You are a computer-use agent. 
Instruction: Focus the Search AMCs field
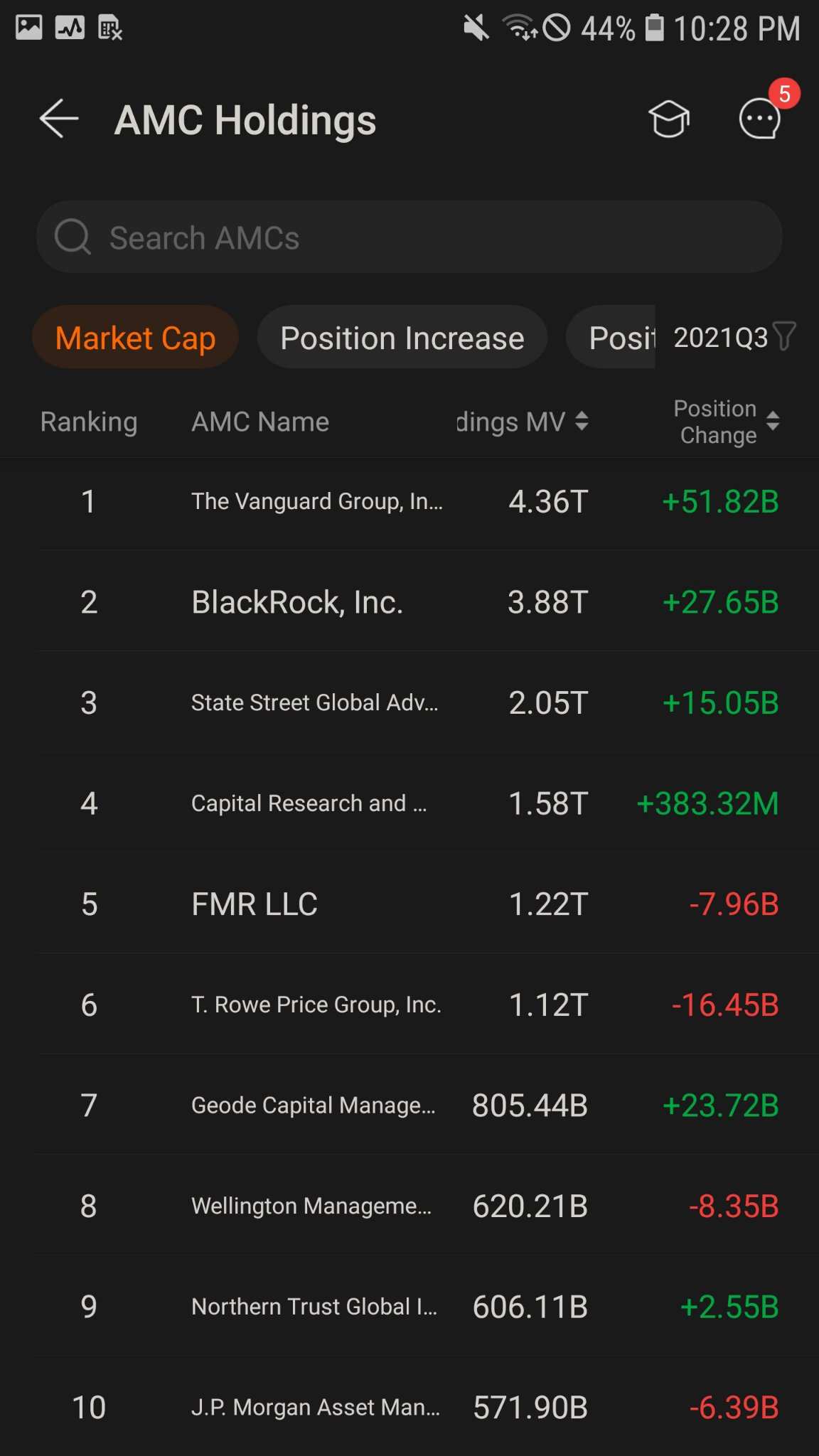pos(409,237)
